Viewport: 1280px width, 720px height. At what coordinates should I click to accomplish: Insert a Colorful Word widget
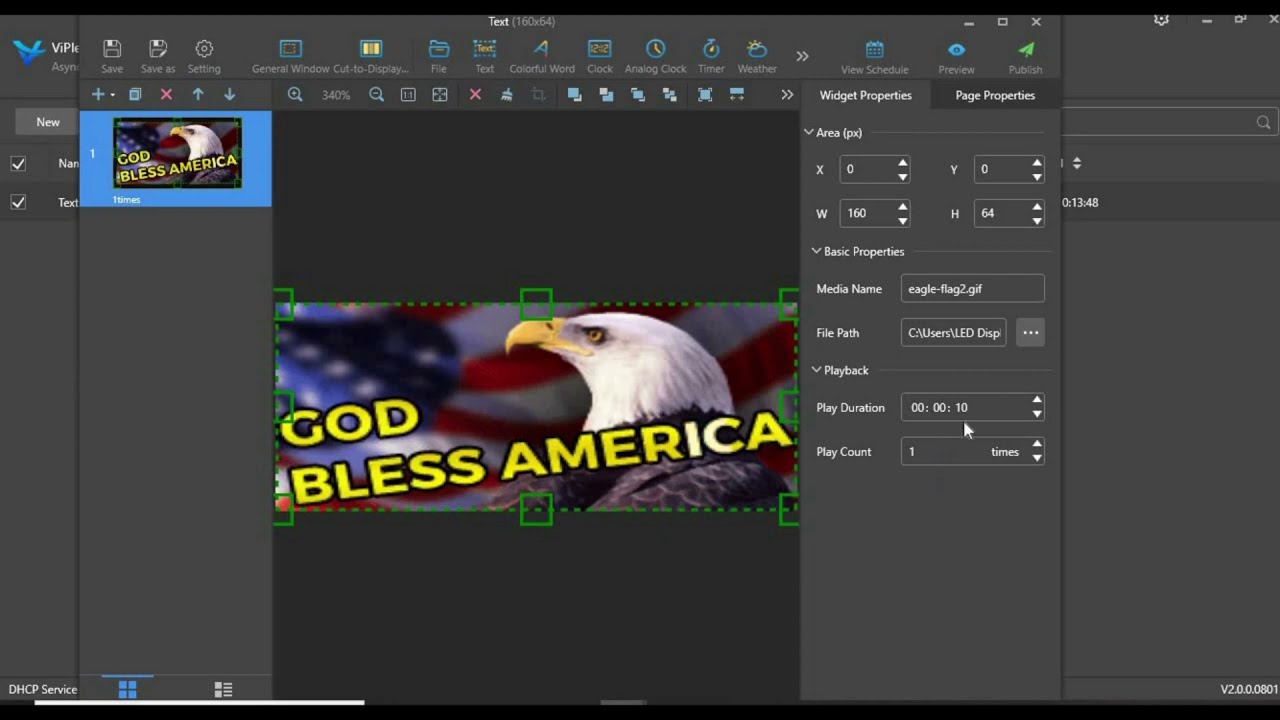pyautogui.click(x=541, y=56)
